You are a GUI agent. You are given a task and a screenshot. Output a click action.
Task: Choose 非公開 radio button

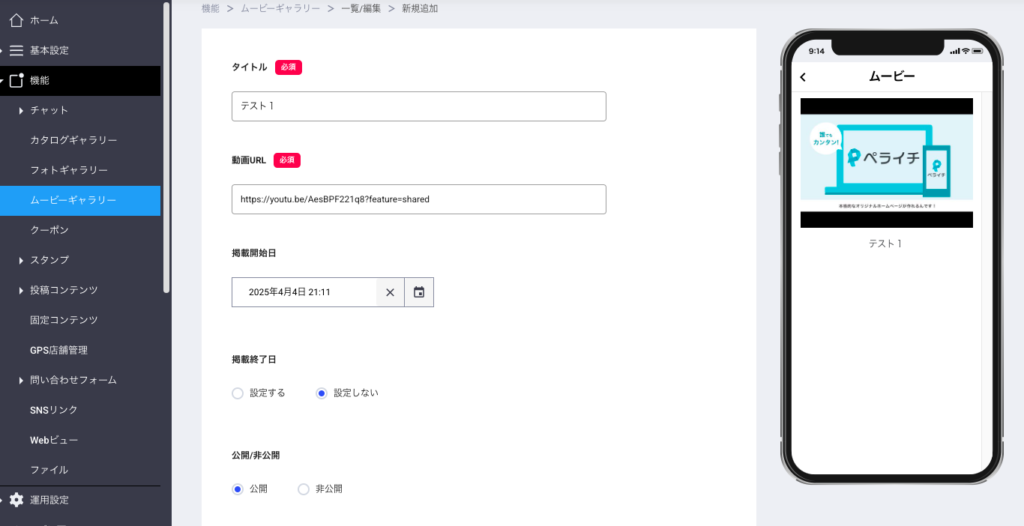304,489
